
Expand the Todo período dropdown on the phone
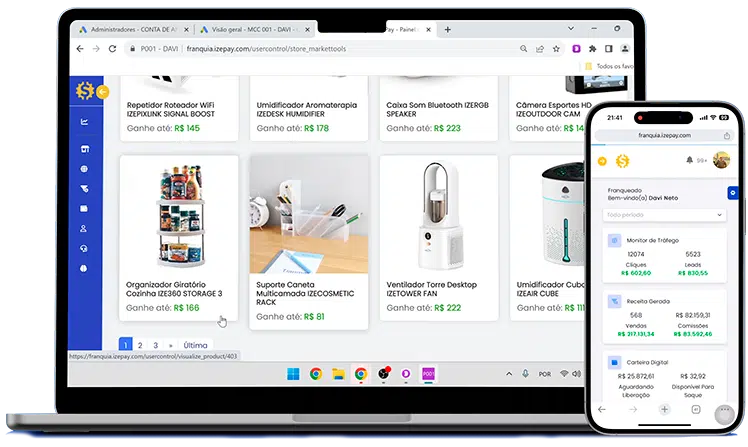pos(664,215)
